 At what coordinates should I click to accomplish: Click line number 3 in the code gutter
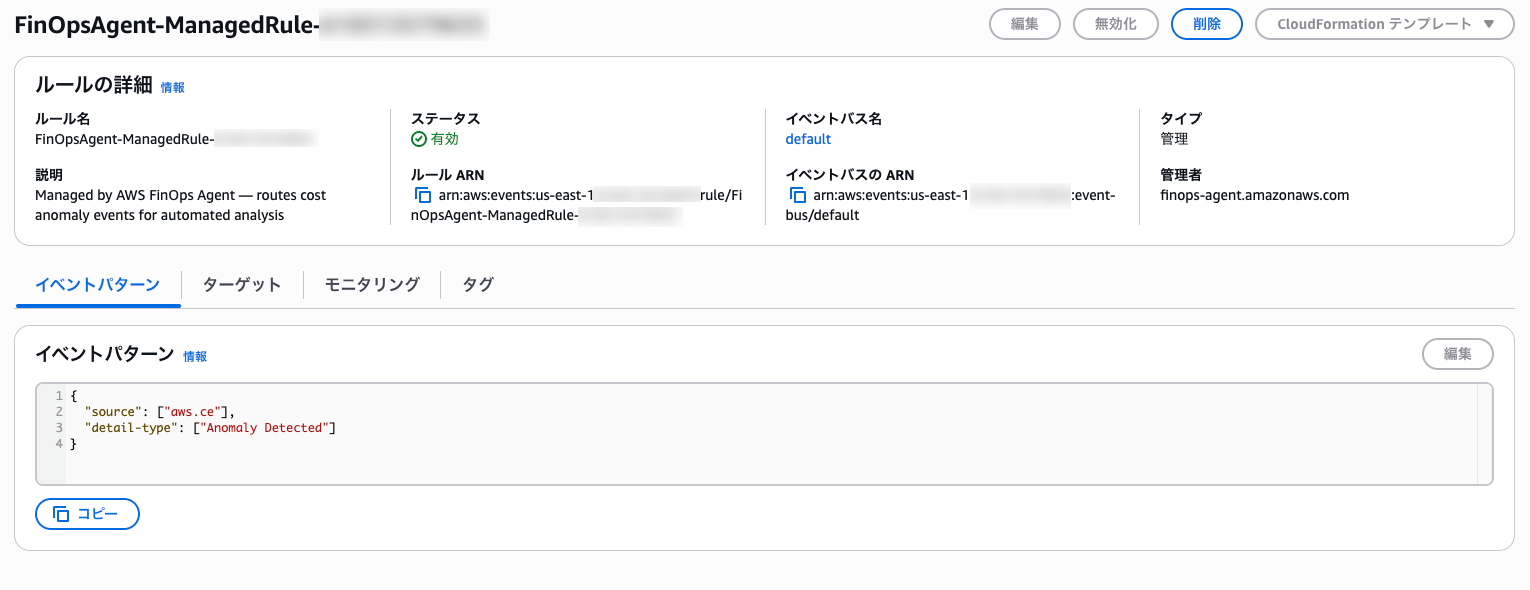[x=59, y=428]
